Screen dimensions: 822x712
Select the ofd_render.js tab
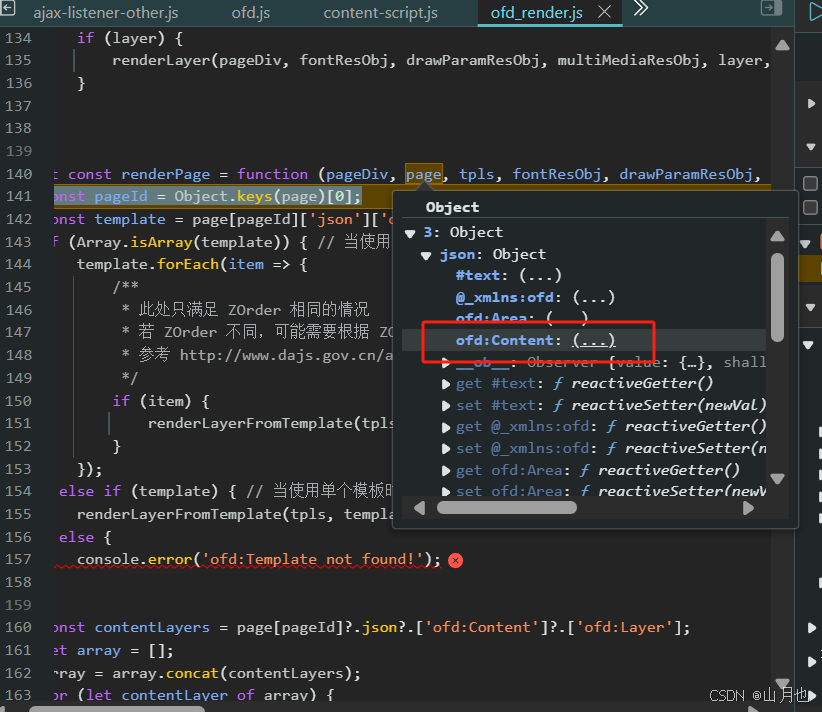pos(536,13)
